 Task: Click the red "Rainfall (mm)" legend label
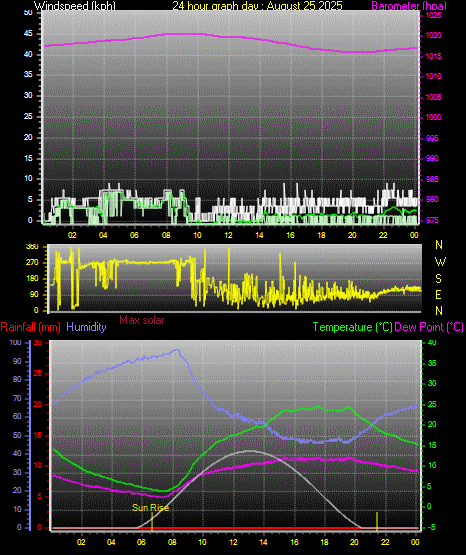point(30,327)
